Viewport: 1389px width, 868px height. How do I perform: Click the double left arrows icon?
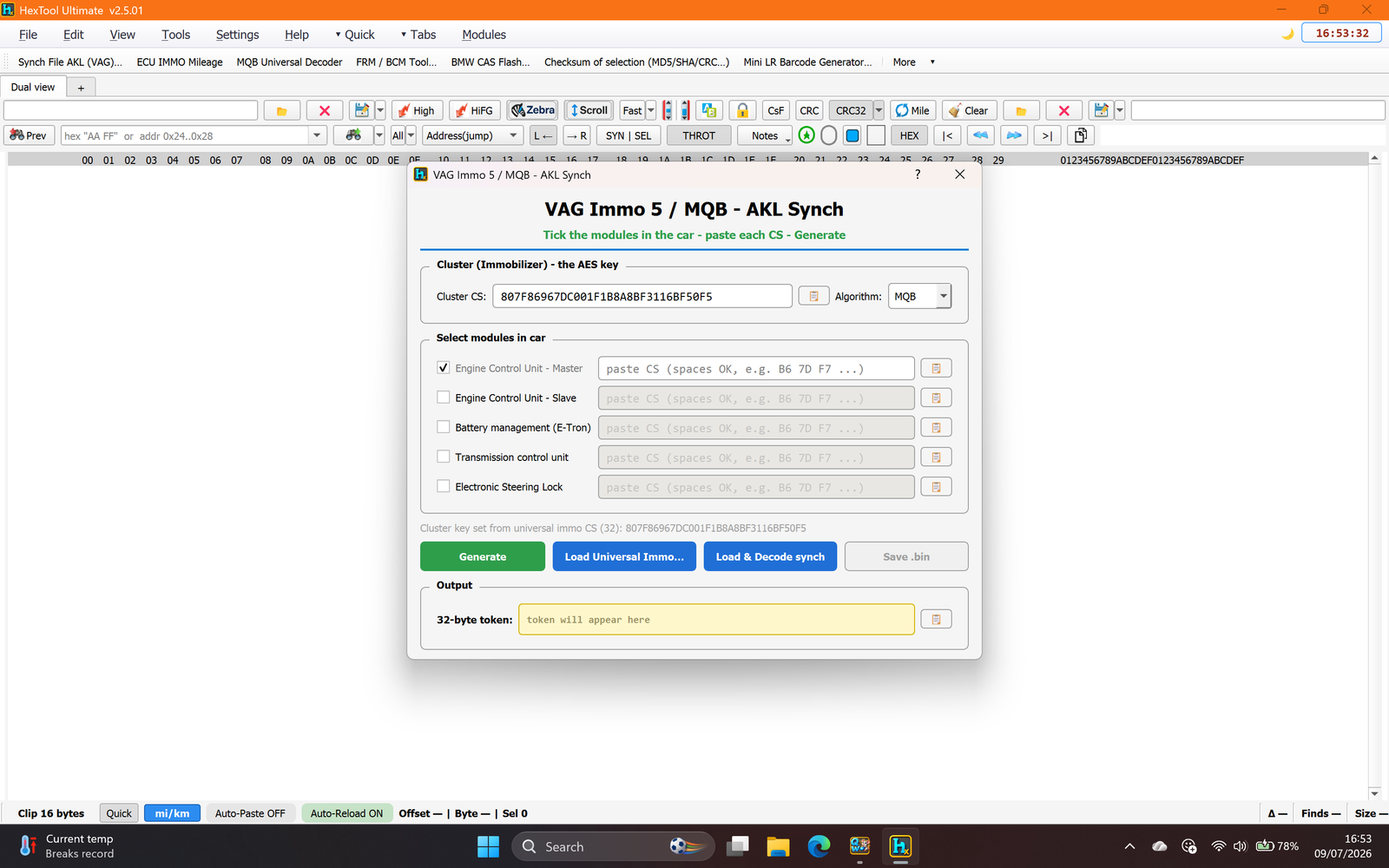(x=981, y=135)
